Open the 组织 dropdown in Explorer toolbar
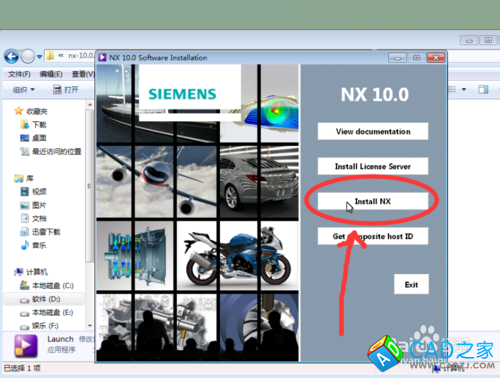 point(24,89)
